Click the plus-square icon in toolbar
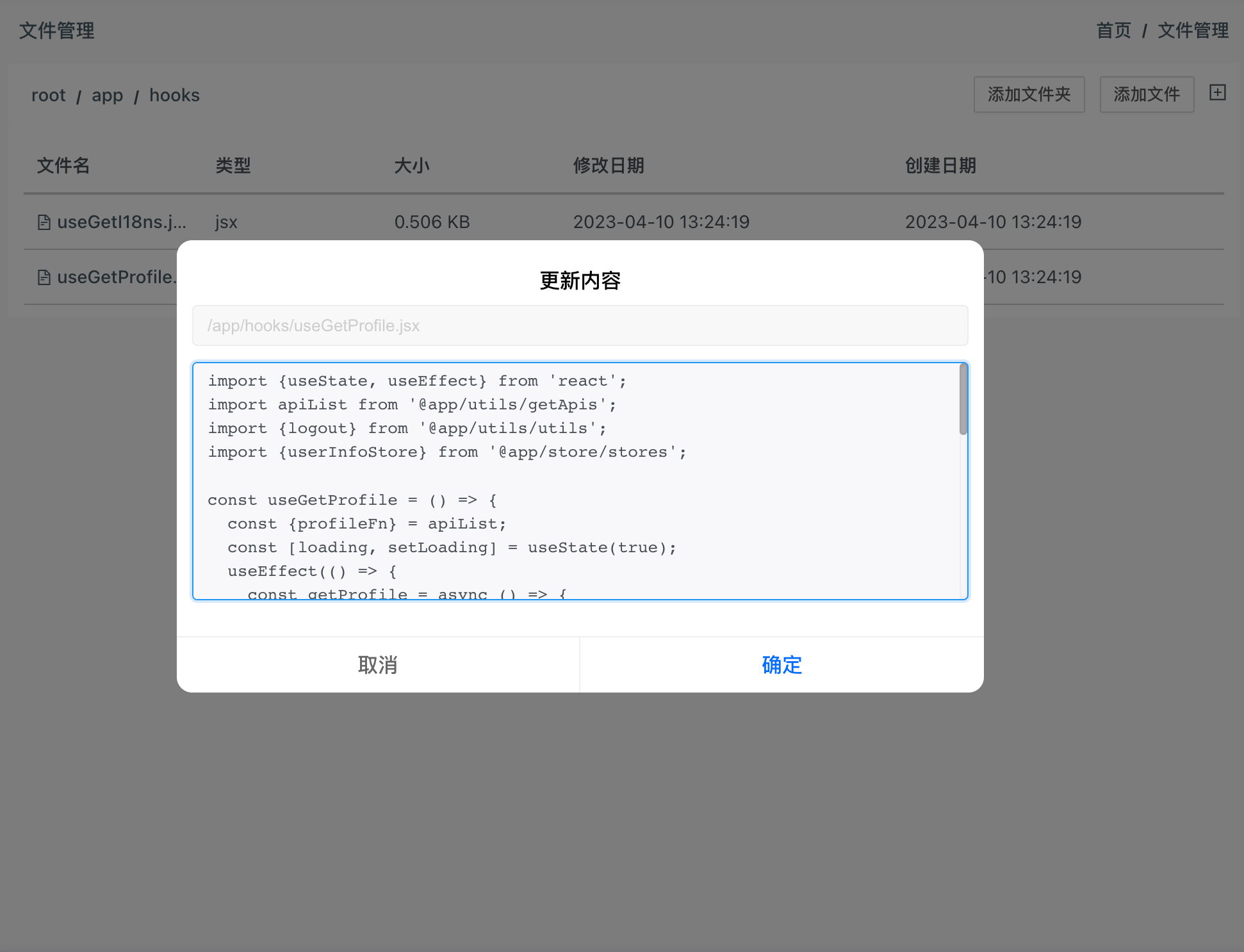 [x=1217, y=93]
